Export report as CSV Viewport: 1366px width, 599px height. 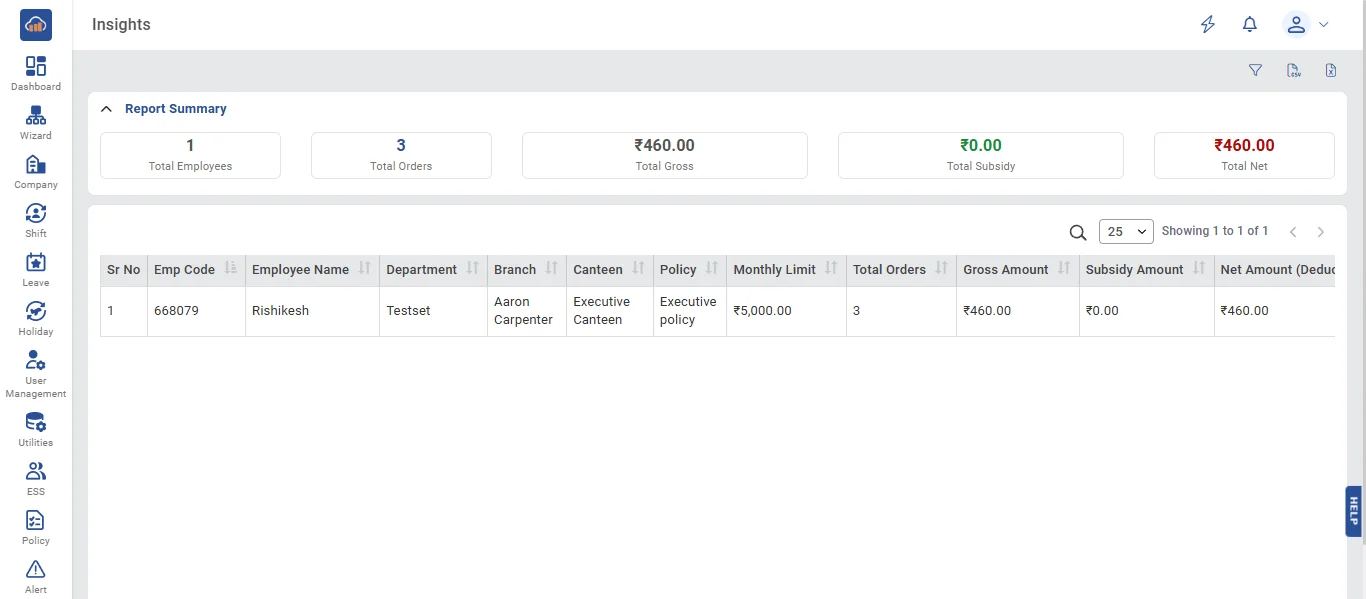pyautogui.click(x=1293, y=70)
